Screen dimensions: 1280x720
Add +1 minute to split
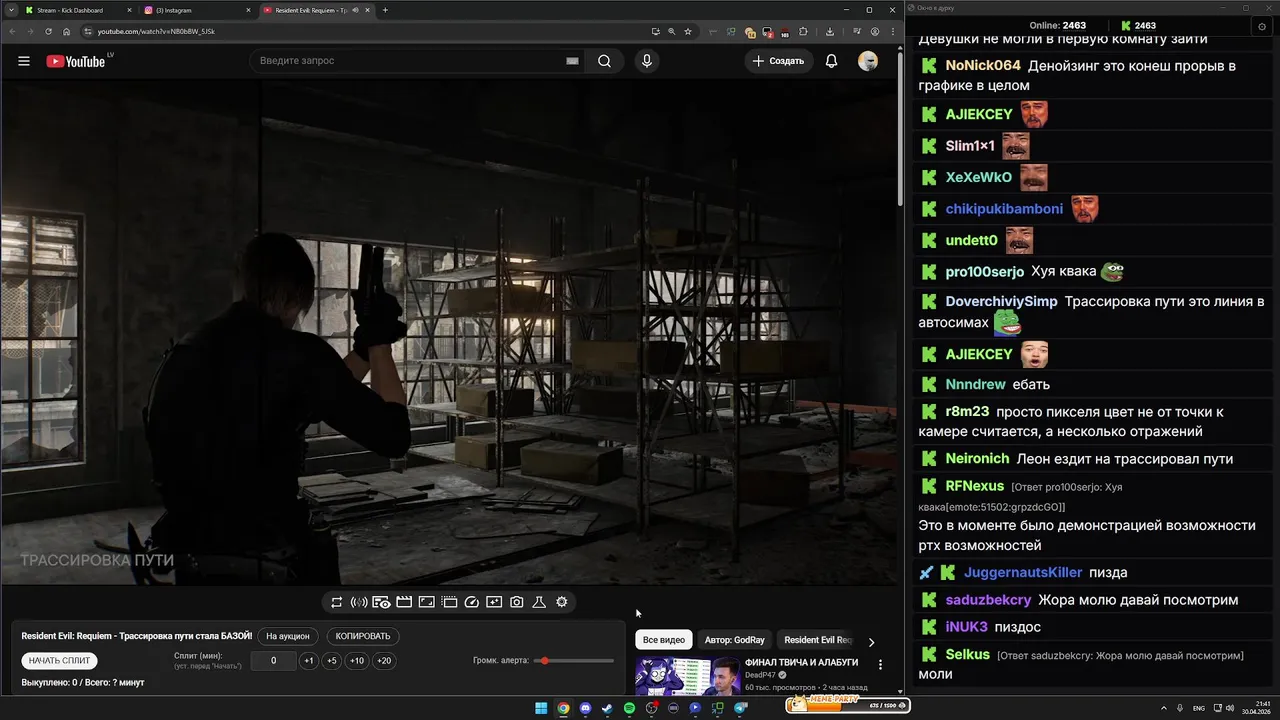(309, 661)
